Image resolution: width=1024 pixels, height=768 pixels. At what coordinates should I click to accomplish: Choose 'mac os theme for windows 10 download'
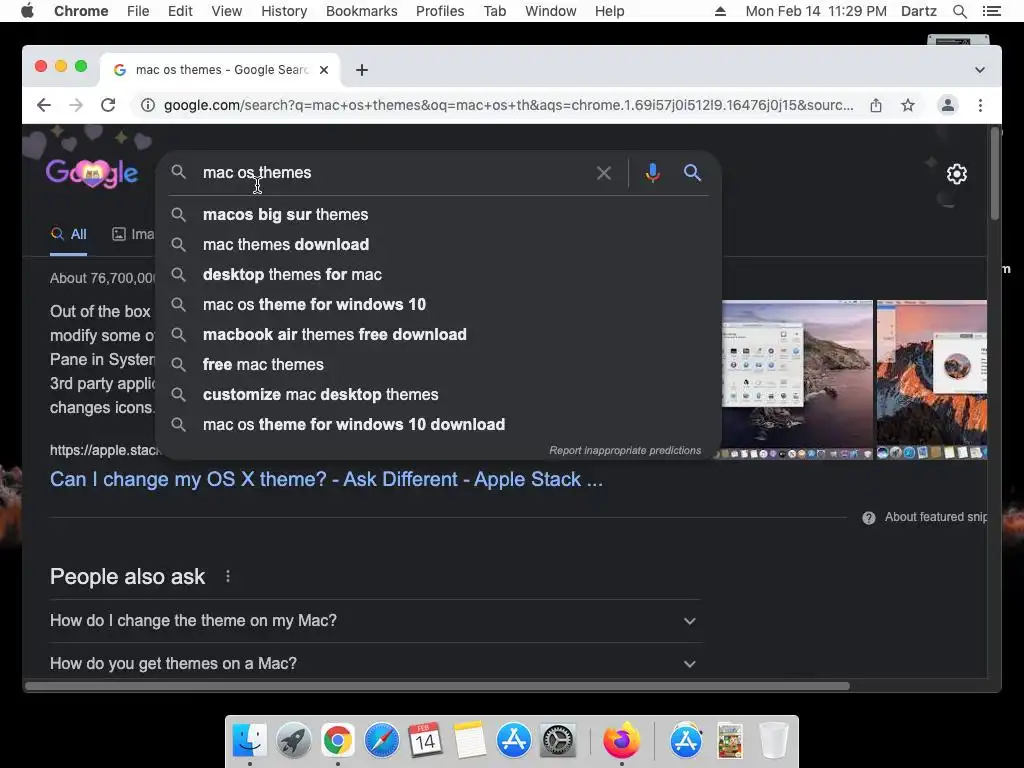point(438,424)
